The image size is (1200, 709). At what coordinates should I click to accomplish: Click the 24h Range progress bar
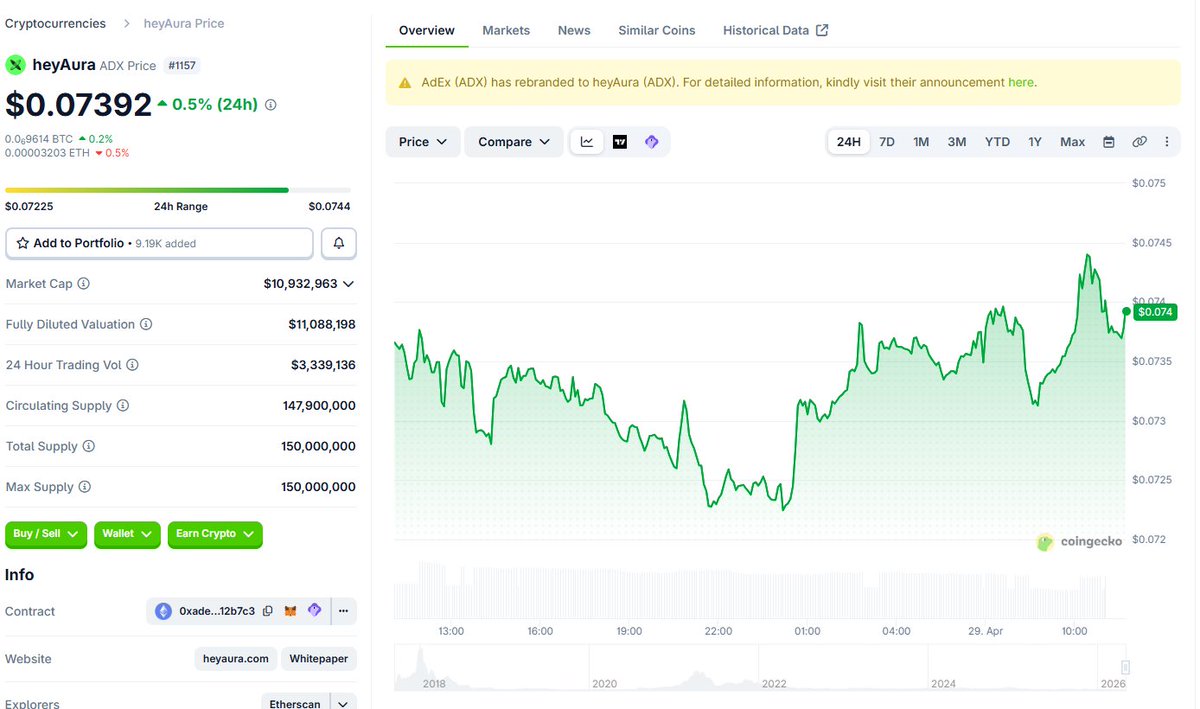pyautogui.click(x=178, y=190)
